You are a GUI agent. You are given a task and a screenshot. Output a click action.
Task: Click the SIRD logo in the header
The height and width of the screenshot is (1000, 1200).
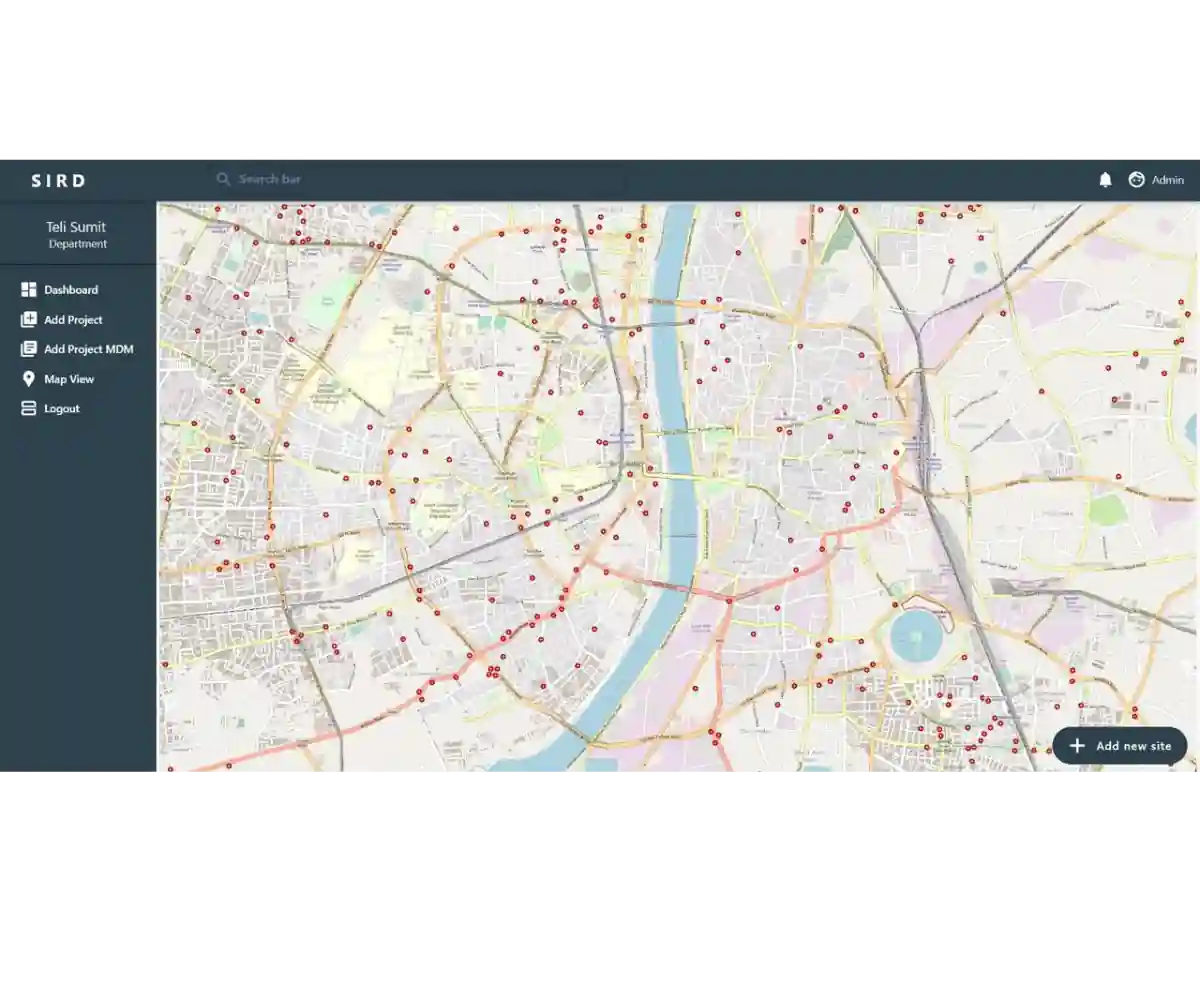[x=58, y=181]
